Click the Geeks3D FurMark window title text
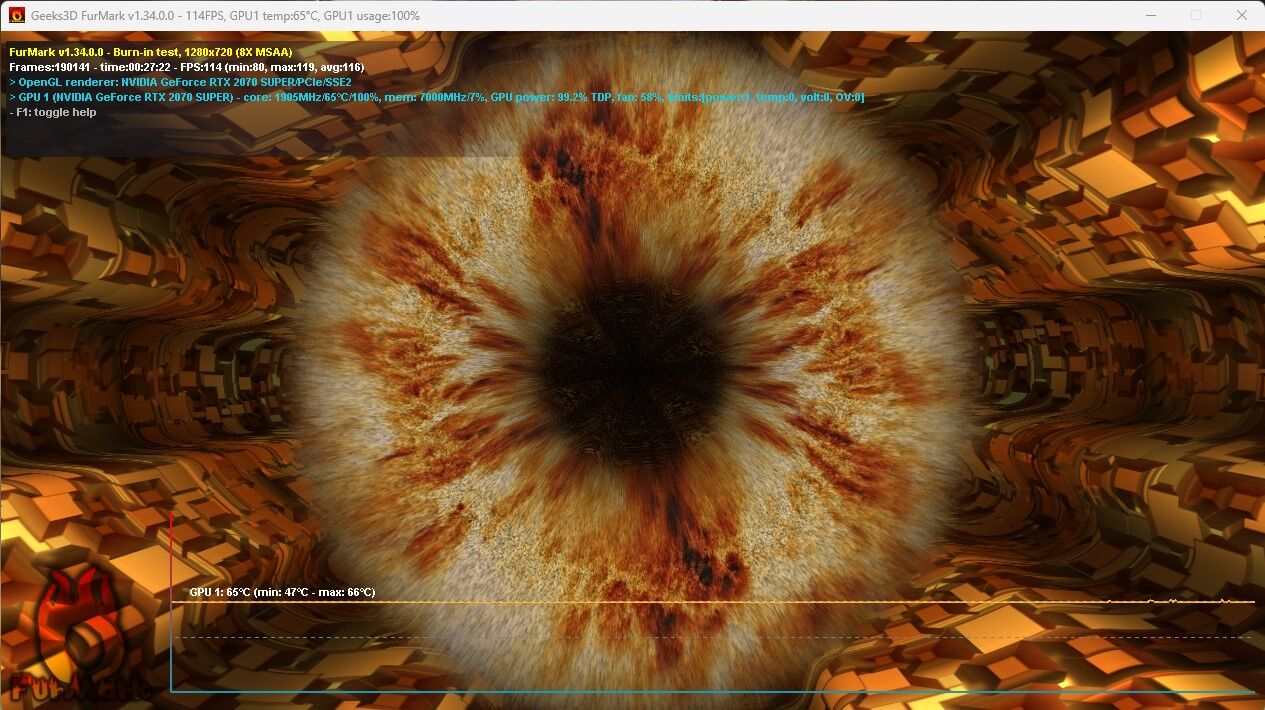 tap(226, 16)
